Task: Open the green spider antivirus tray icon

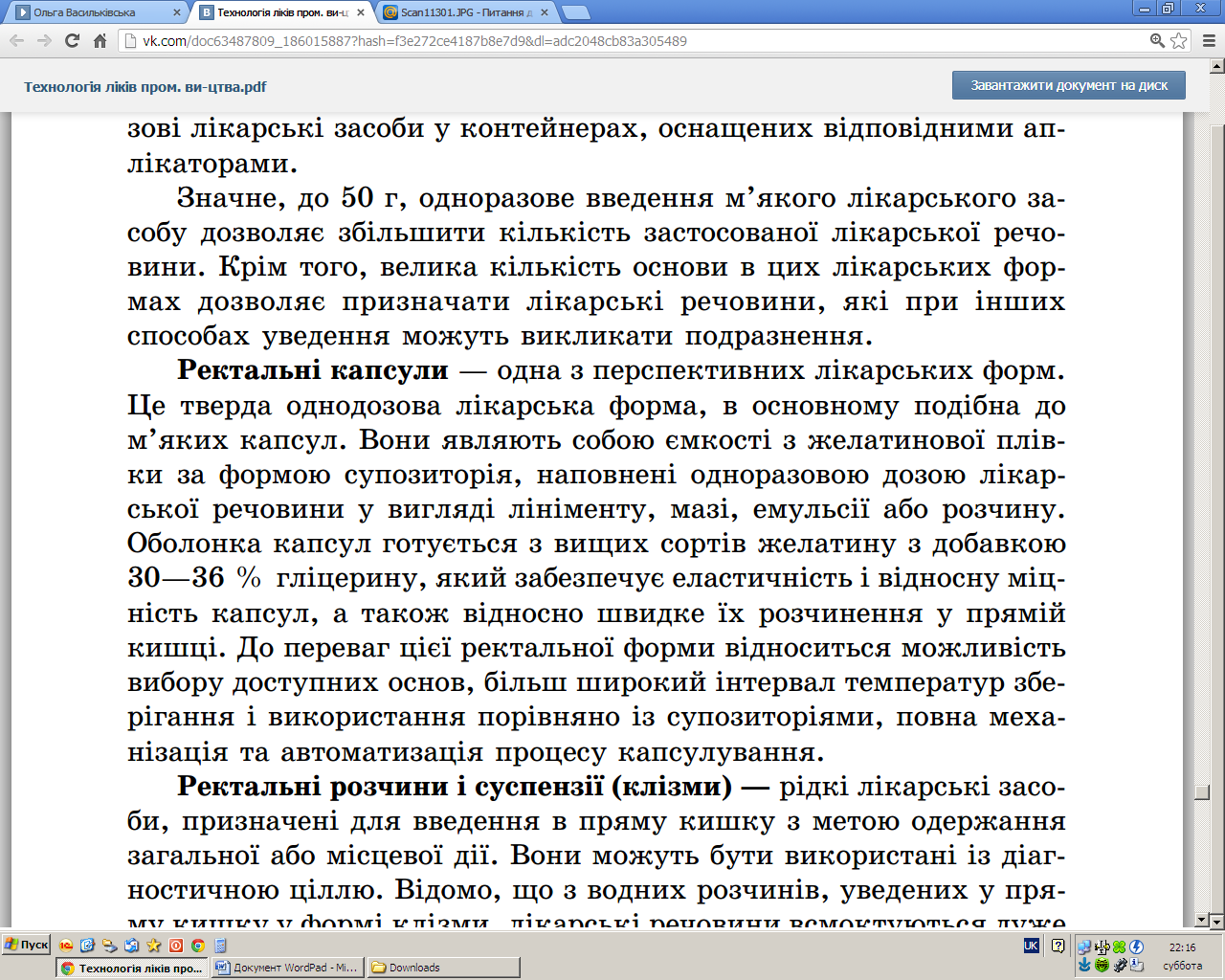Action: click(1102, 965)
